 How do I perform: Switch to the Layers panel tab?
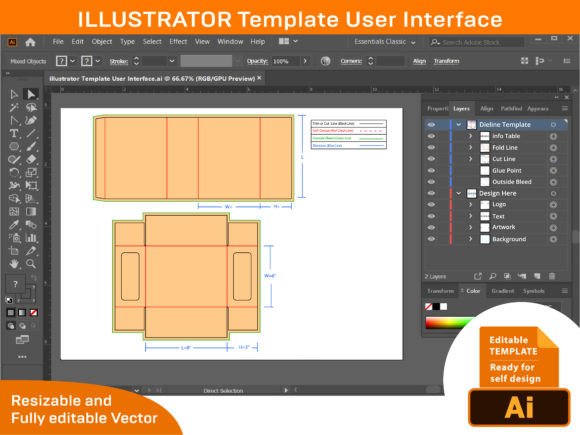point(462,108)
